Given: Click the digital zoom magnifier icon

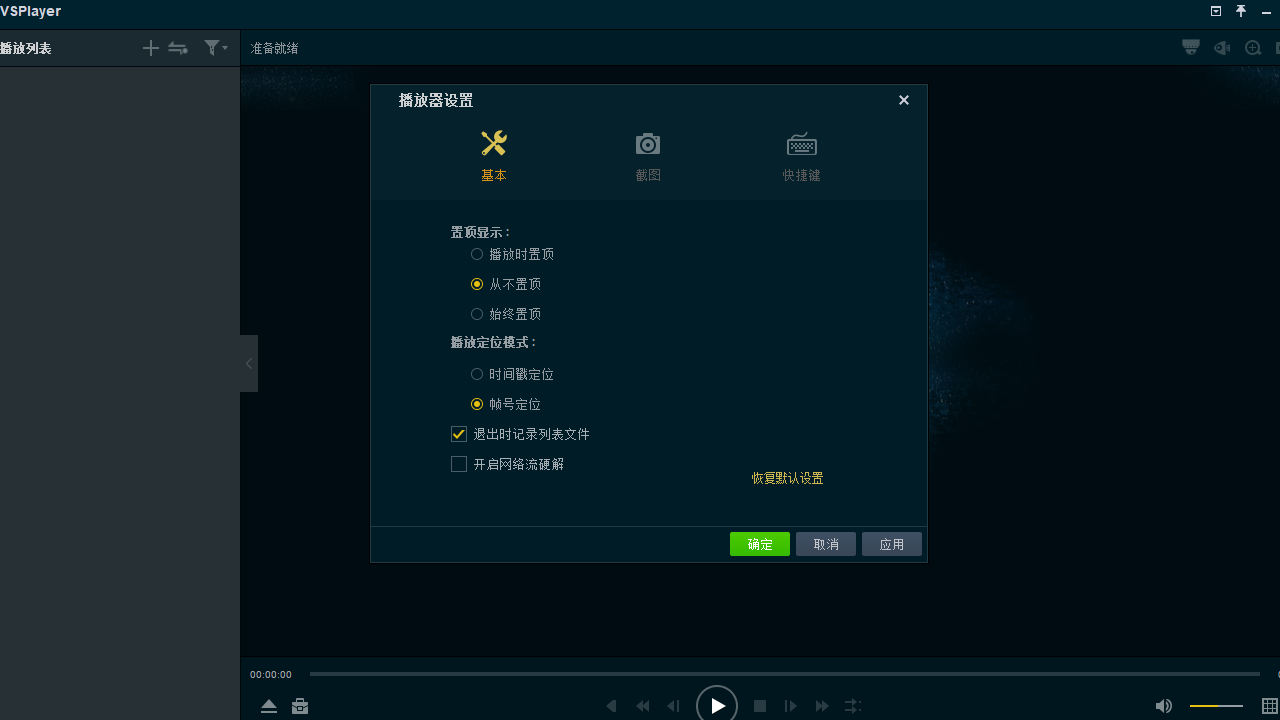Looking at the screenshot, I should click(1252, 47).
